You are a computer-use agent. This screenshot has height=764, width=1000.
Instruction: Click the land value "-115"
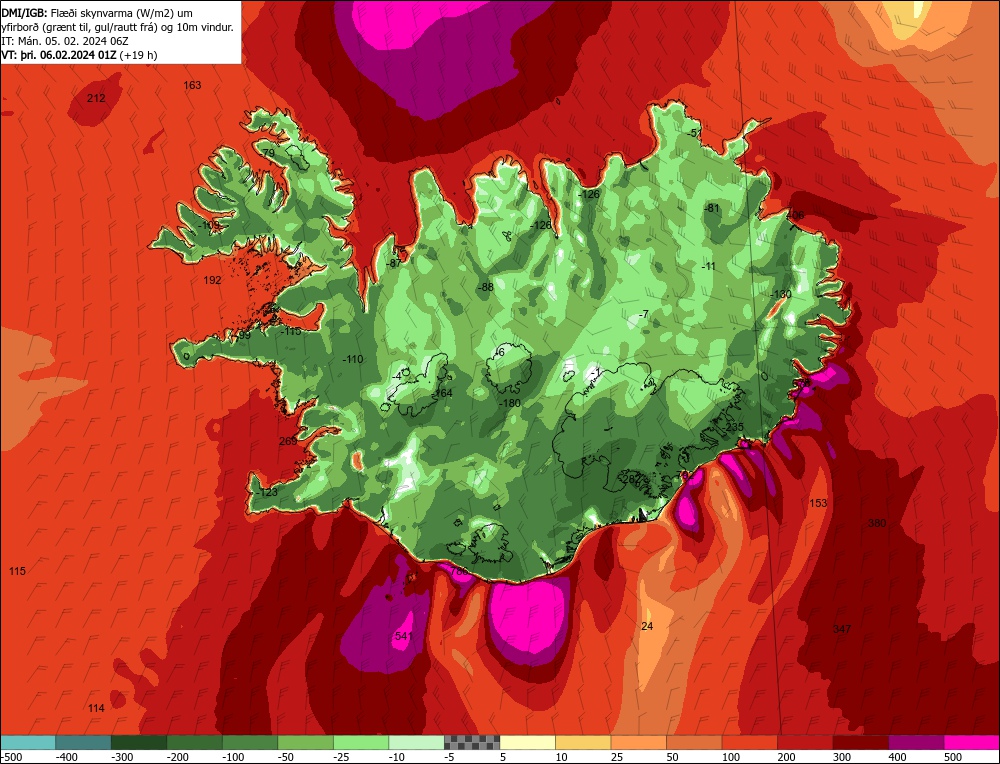[x=291, y=332]
